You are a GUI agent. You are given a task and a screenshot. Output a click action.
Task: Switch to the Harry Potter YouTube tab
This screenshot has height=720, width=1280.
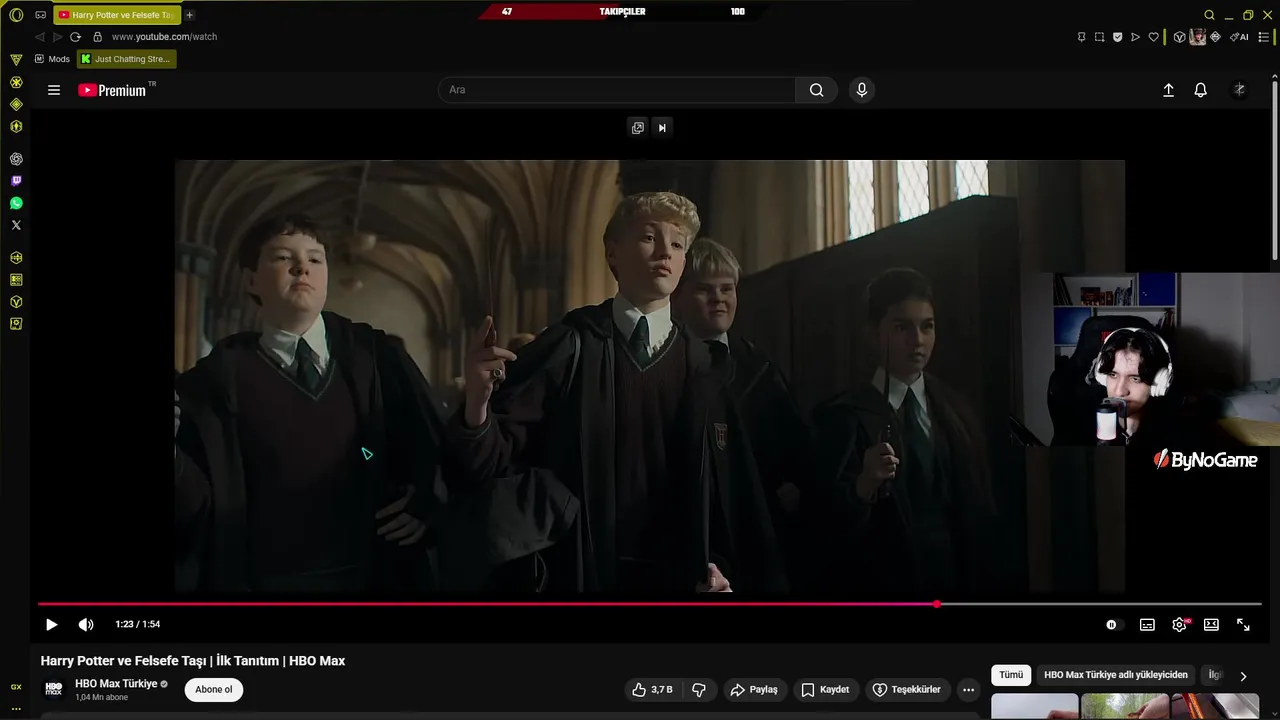pyautogui.click(x=116, y=15)
